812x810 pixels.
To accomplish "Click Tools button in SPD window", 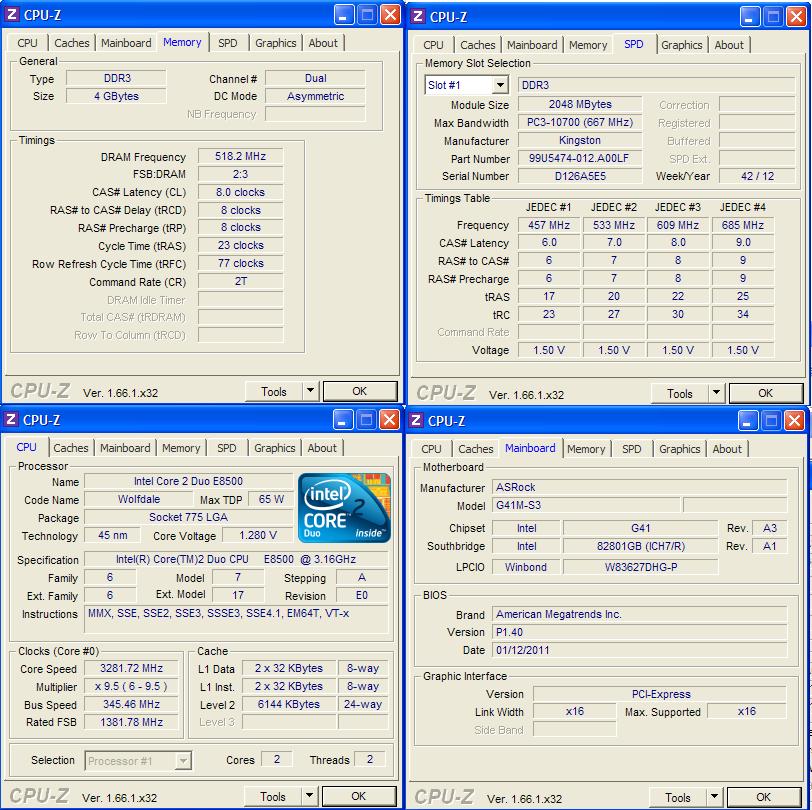I will point(680,393).
